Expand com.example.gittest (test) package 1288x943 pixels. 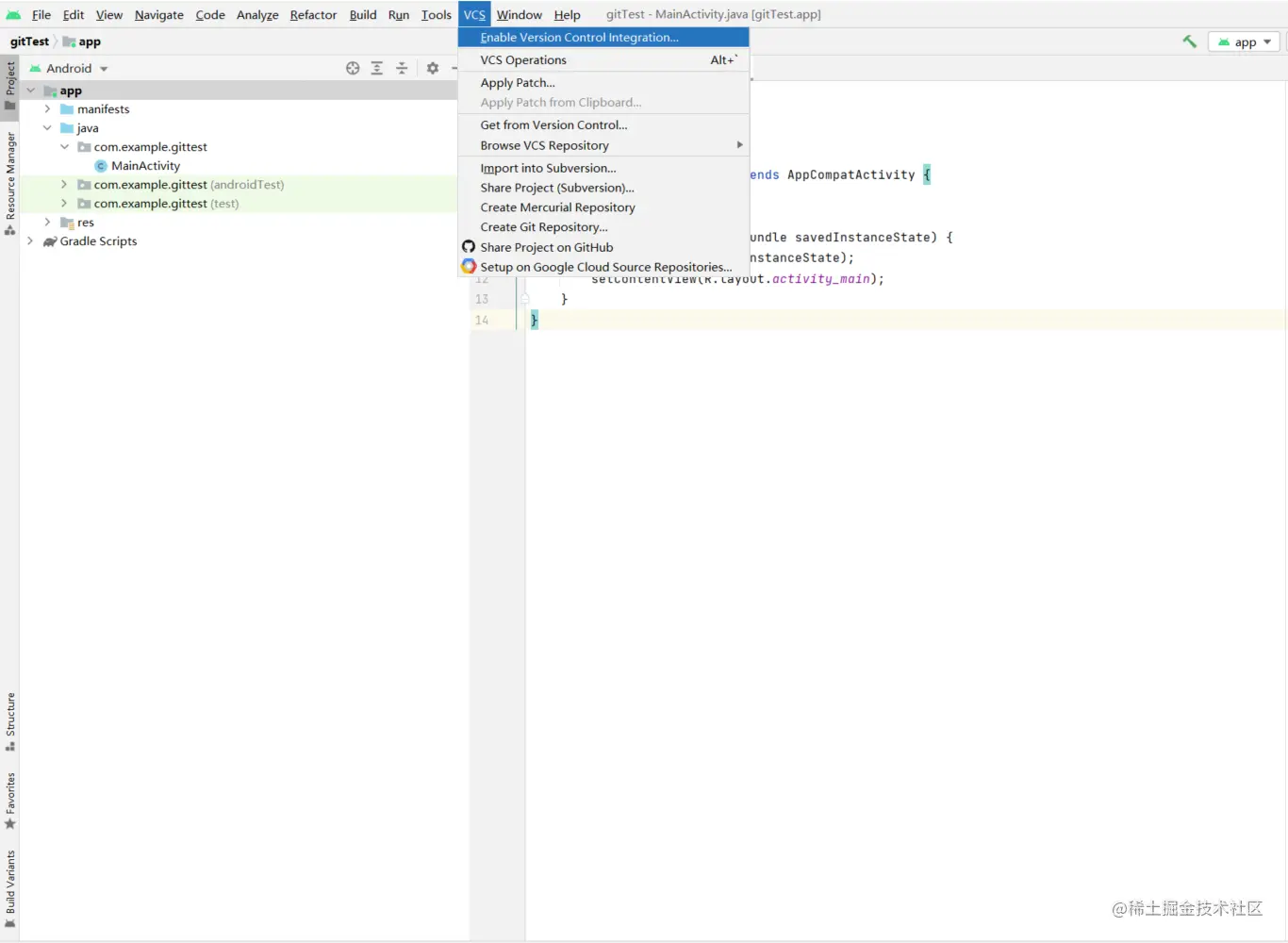coord(65,204)
